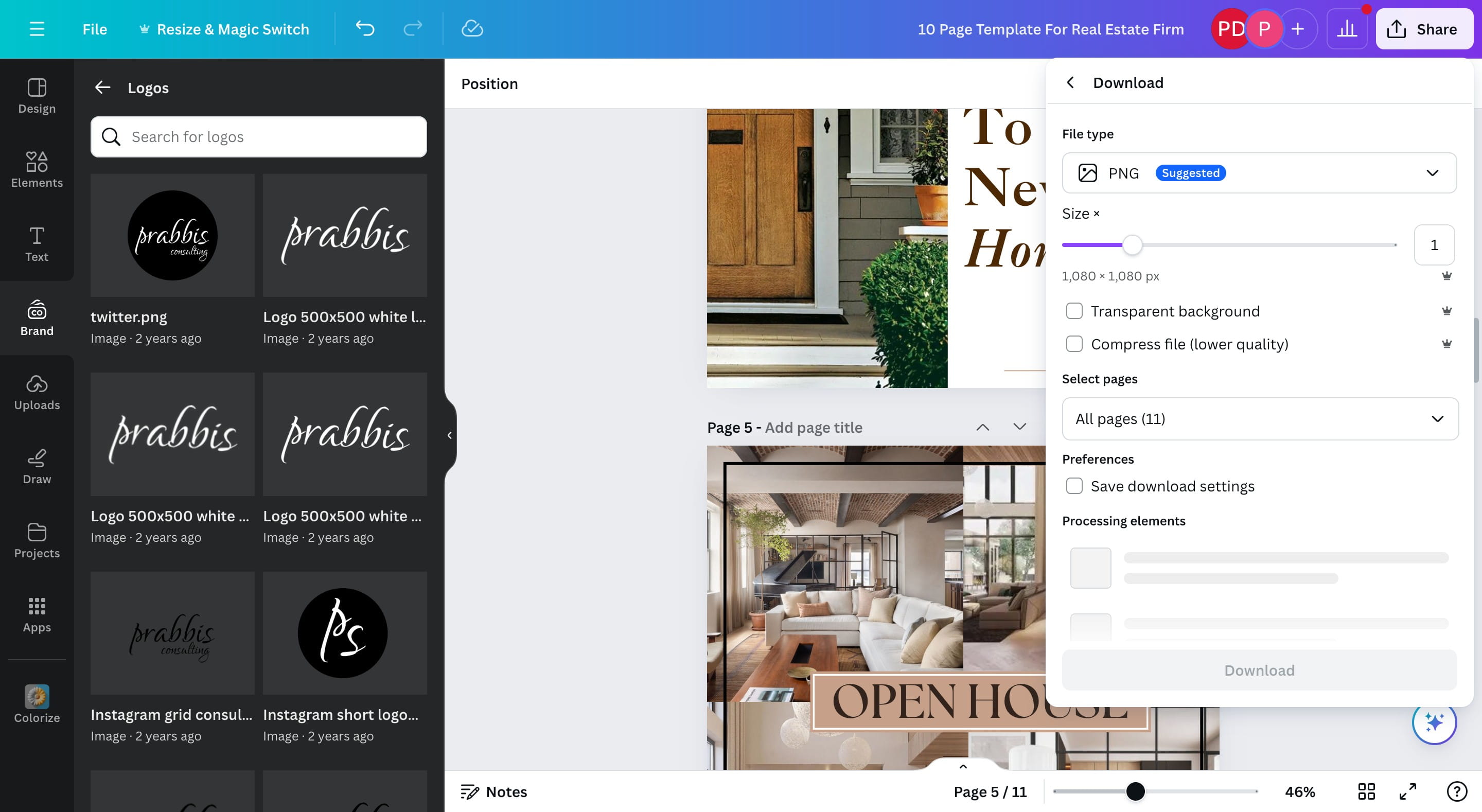Enable Transparent background checkbox
Image resolution: width=1482 pixels, height=812 pixels.
pyautogui.click(x=1073, y=311)
